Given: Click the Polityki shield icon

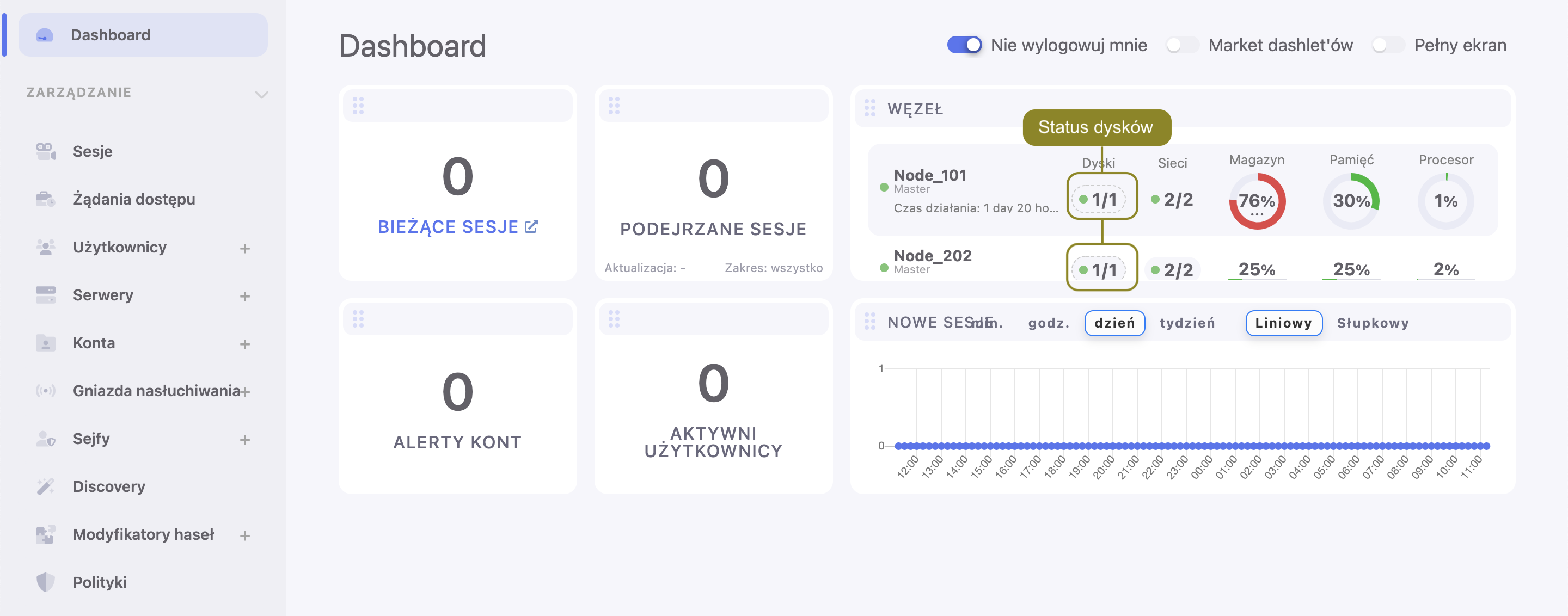Looking at the screenshot, I should coord(46,582).
